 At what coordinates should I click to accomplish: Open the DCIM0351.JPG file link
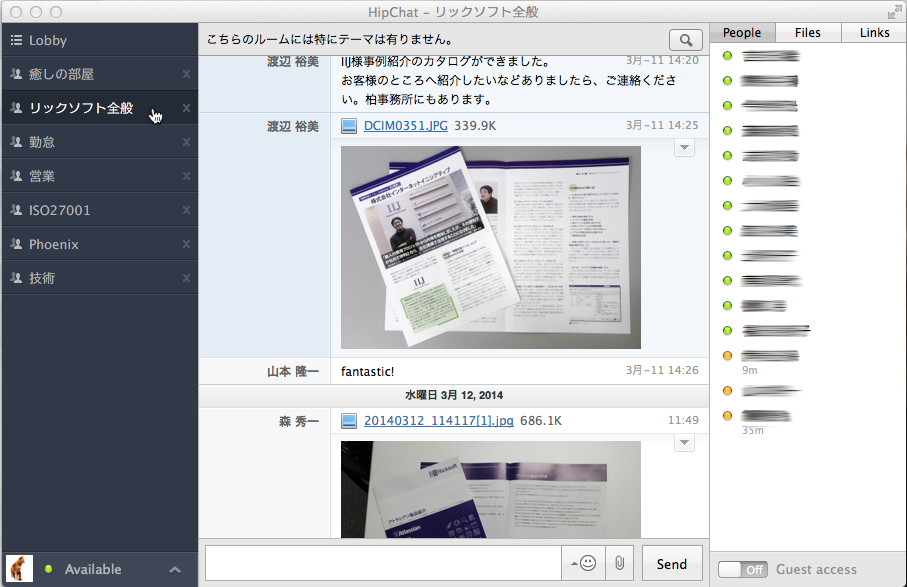(x=405, y=125)
